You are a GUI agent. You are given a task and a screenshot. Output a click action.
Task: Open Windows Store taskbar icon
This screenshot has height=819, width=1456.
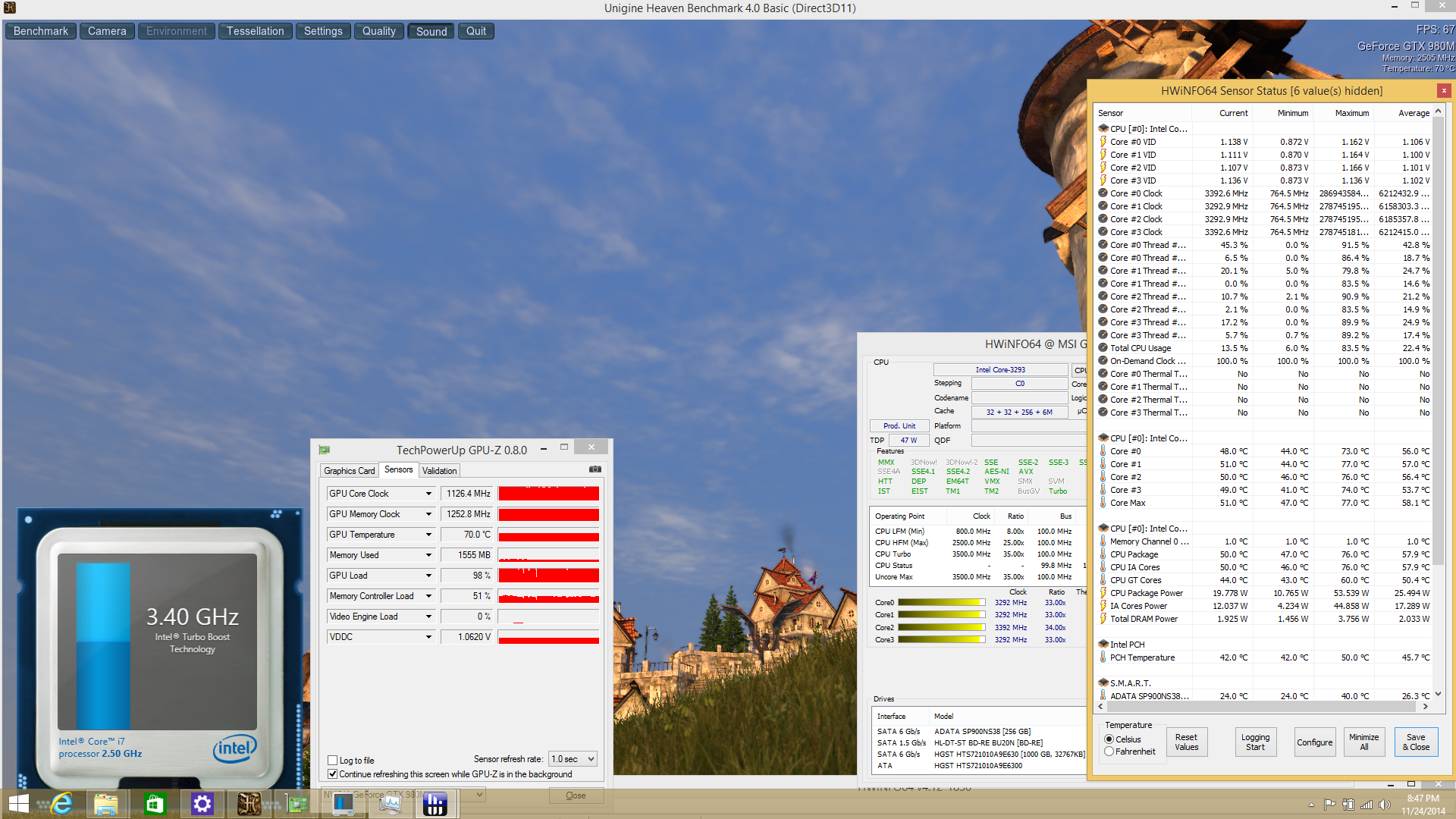click(155, 804)
